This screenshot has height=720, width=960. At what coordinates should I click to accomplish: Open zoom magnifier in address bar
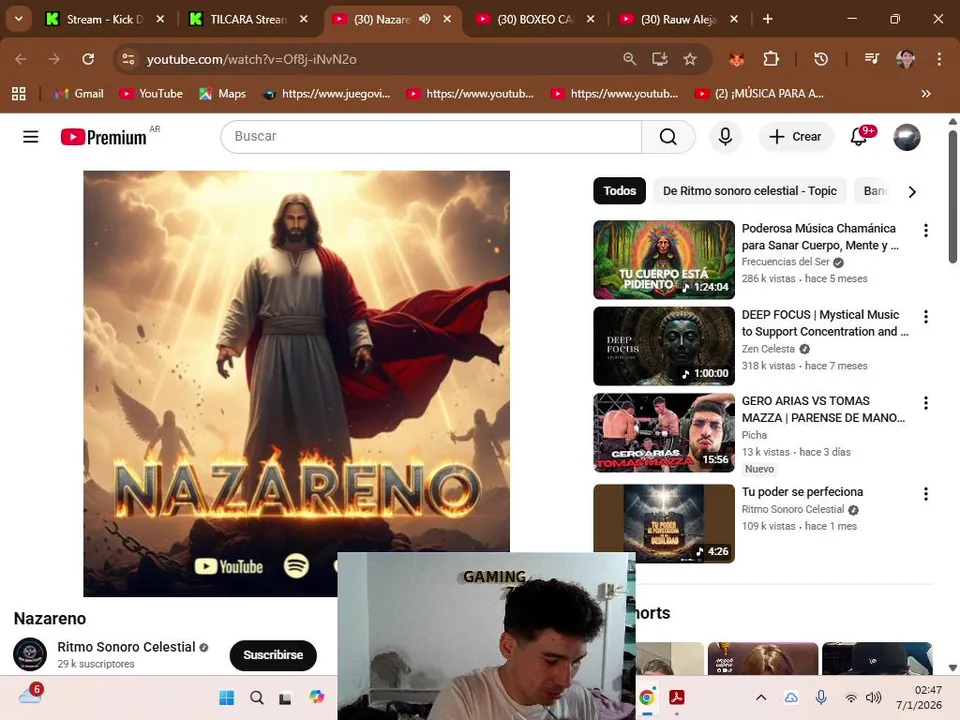coord(629,59)
